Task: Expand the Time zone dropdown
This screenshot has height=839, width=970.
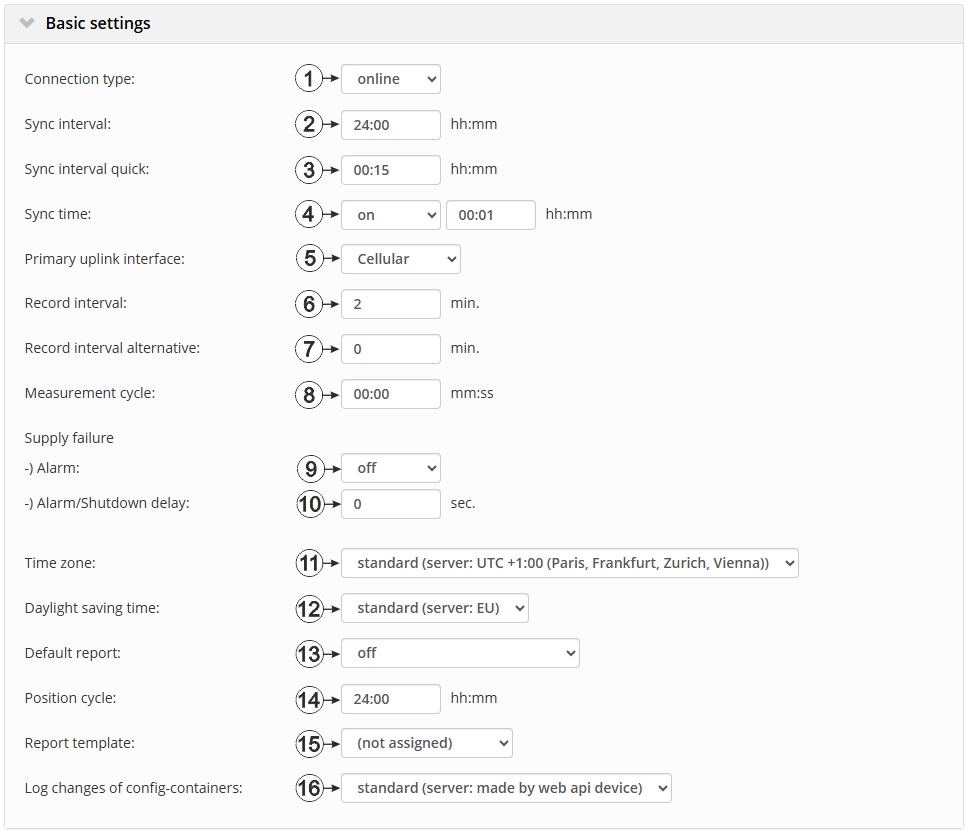Action: pyautogui.click(x=569, y=563)
